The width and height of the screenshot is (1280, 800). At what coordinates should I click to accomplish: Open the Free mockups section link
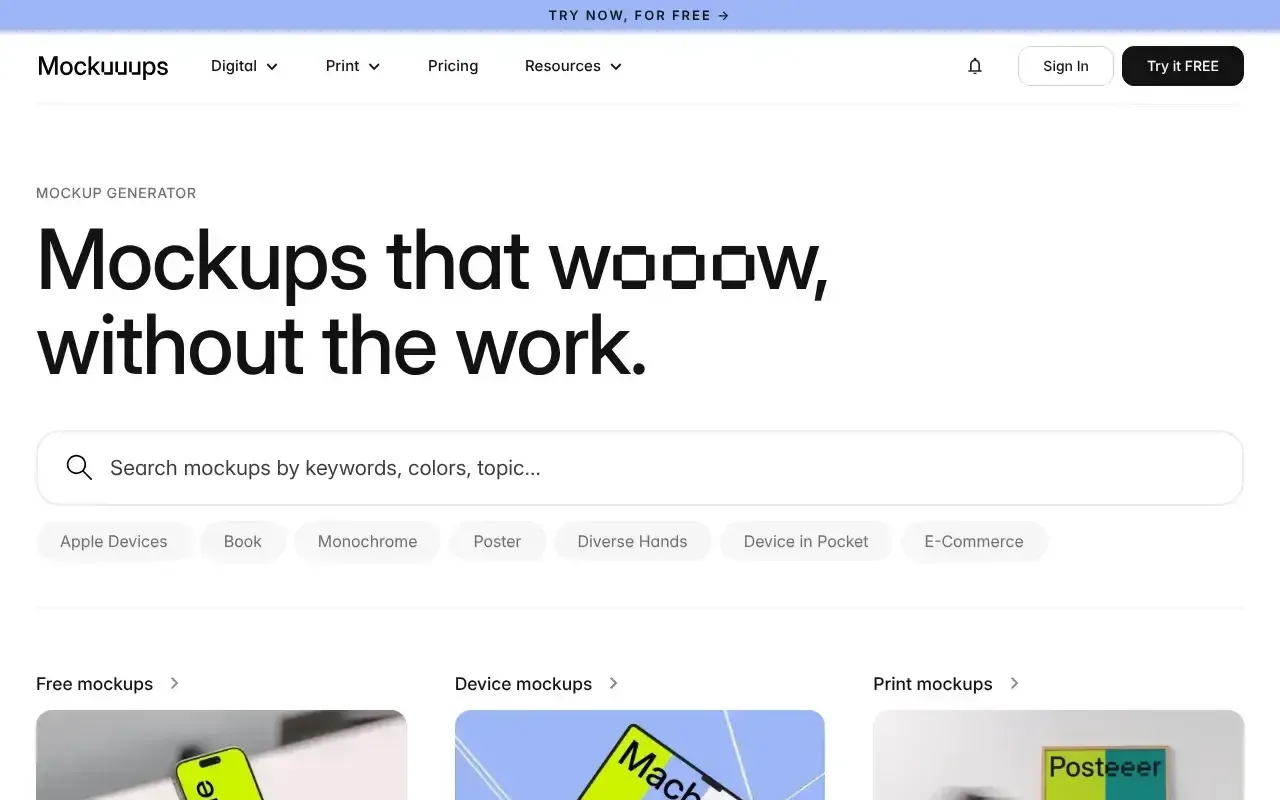coord(94,683)
